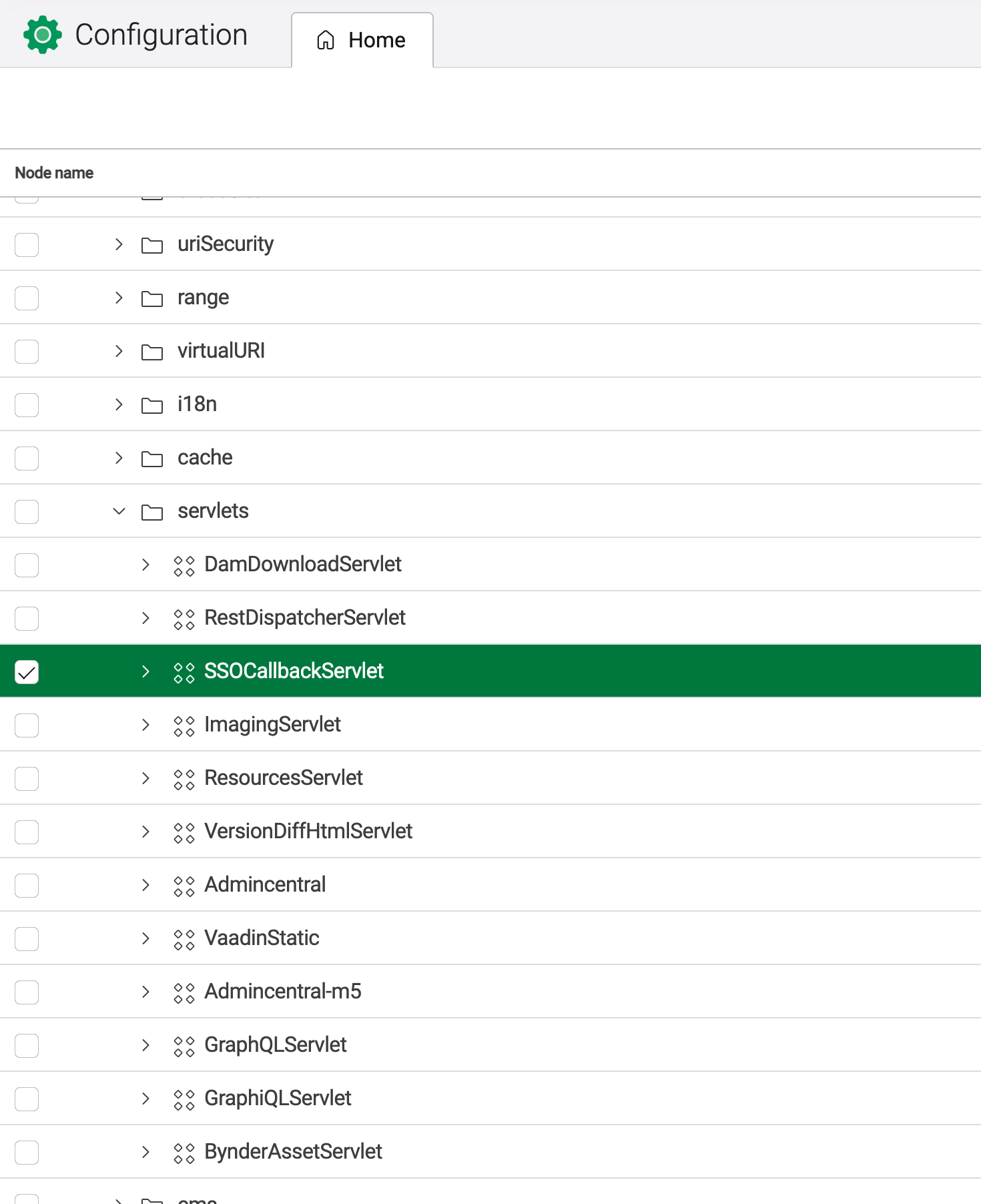This screenshot has width=981, height=1204.
Task: Click the VaadinStatic node icon
Action: [x=184, y=939]
